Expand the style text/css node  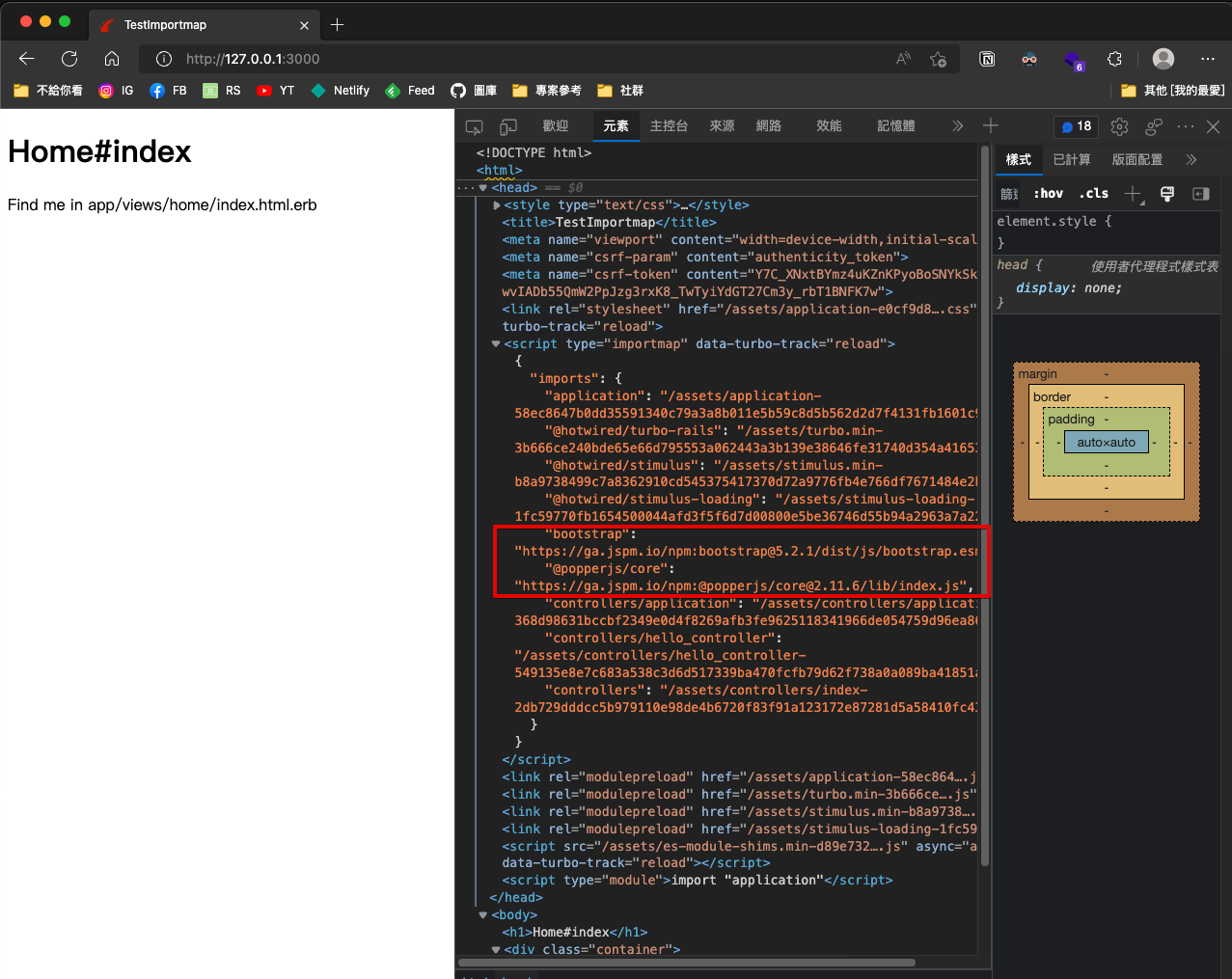tap(497, 205)
